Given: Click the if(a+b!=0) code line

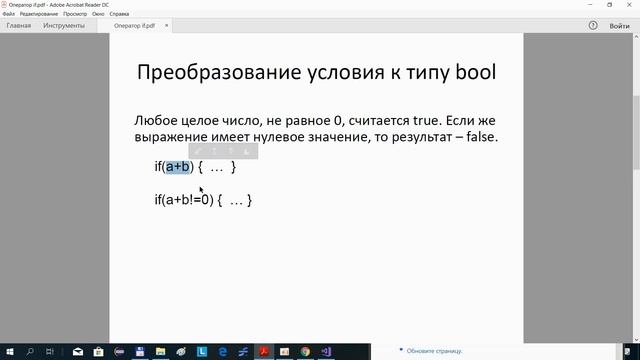Looking at the screenshot, I should pos(203,200).
